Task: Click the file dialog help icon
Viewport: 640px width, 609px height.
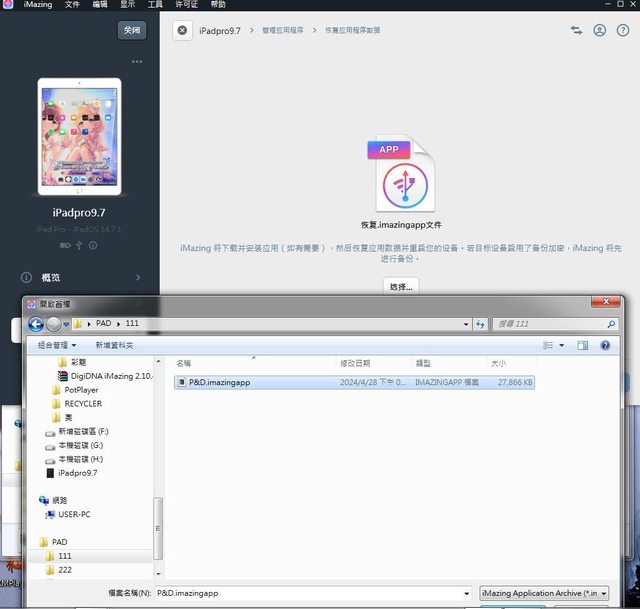Action: pos(605,345)
